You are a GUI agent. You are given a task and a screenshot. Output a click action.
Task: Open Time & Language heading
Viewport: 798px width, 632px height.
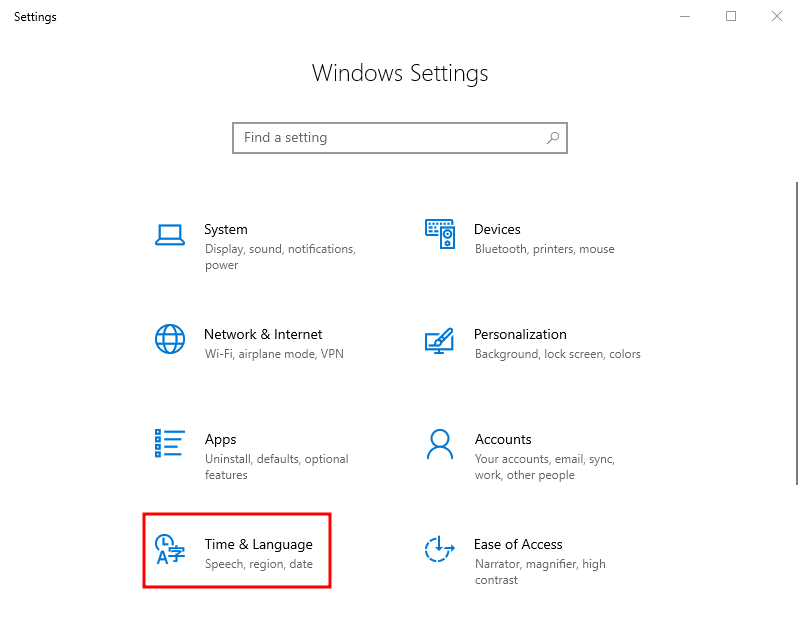(258, 544)
